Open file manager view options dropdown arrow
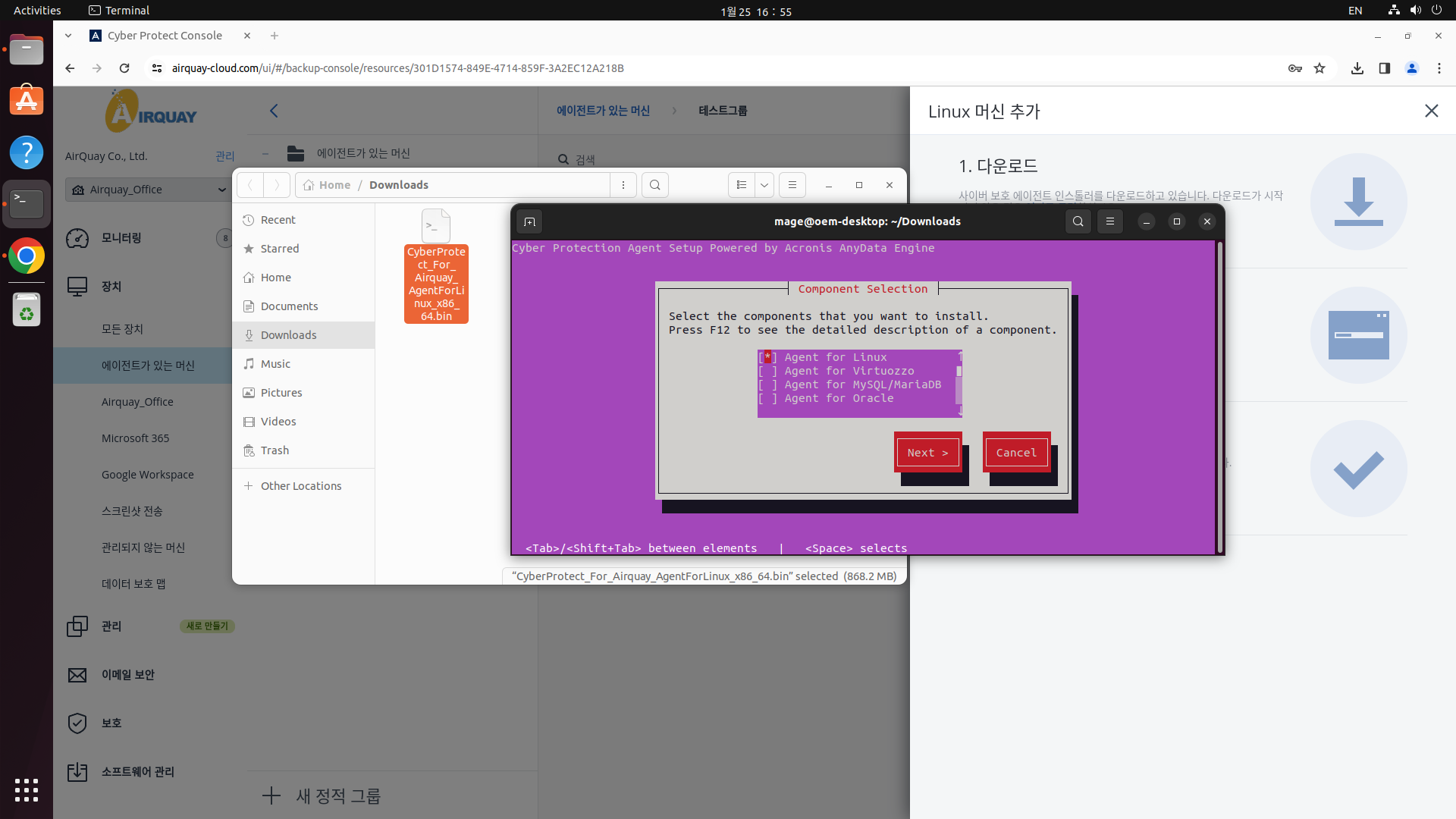 tap(764, 185)
